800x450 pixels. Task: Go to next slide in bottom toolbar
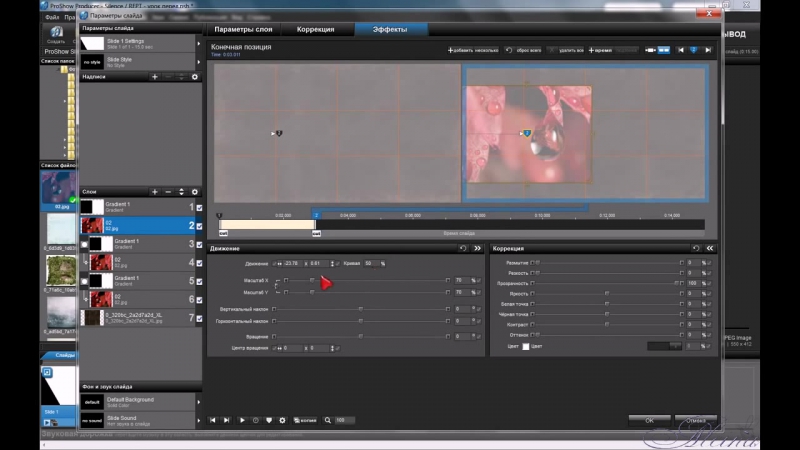coord(227,420)
